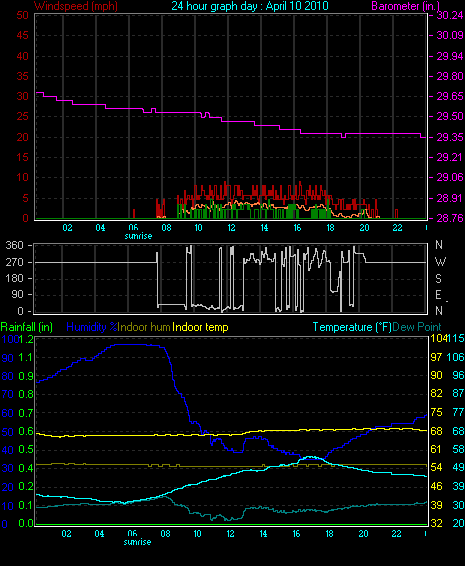
Task: Click the 'Windspeed (mph)' red axis title
Action: [76, 6]
